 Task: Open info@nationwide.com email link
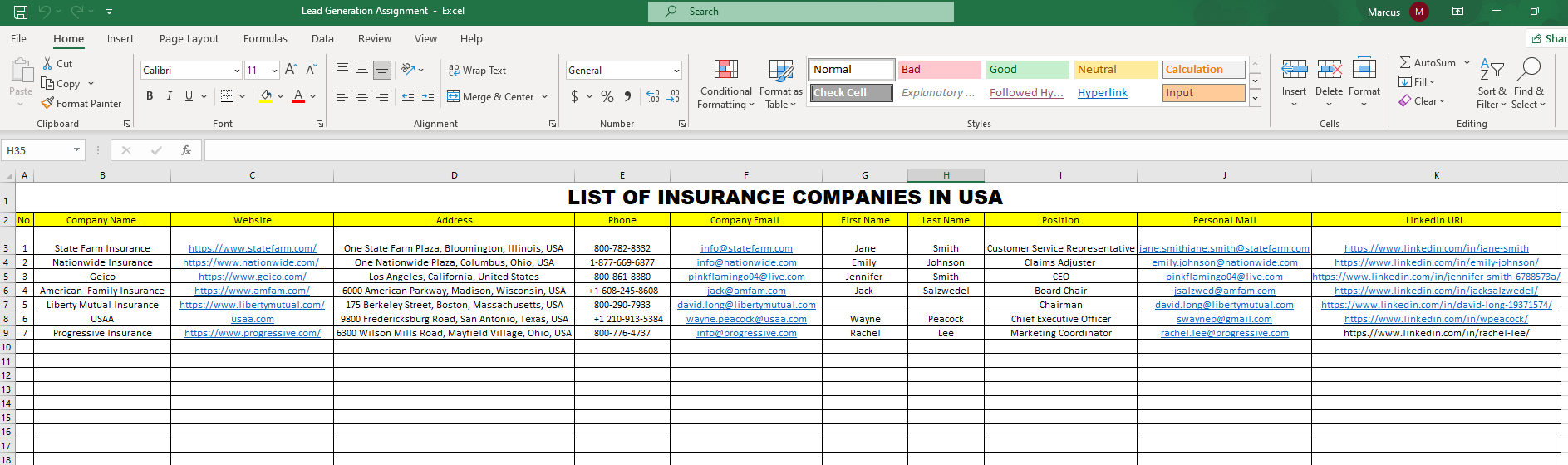point(746,262)
